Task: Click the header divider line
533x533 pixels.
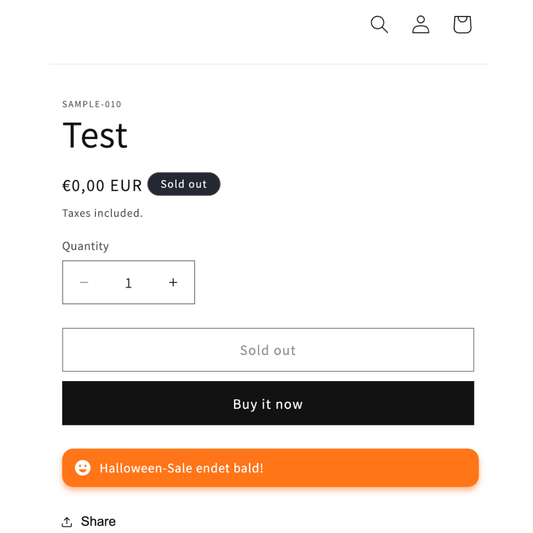Action: point(269,64)
